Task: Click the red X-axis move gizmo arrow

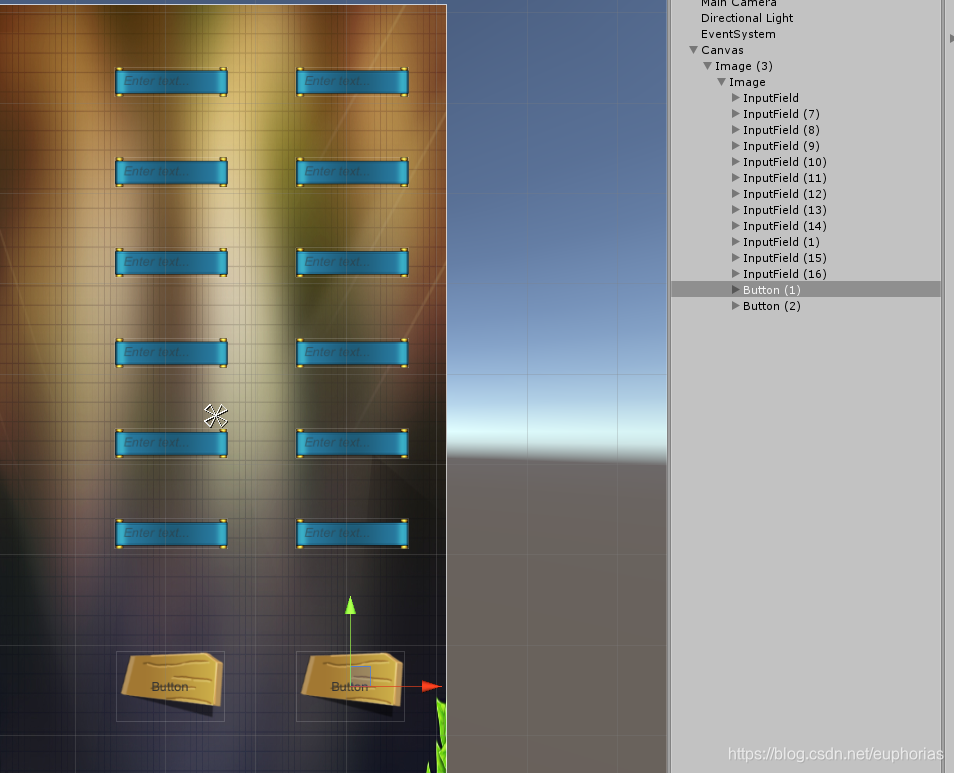Action: tap(431, 686)
